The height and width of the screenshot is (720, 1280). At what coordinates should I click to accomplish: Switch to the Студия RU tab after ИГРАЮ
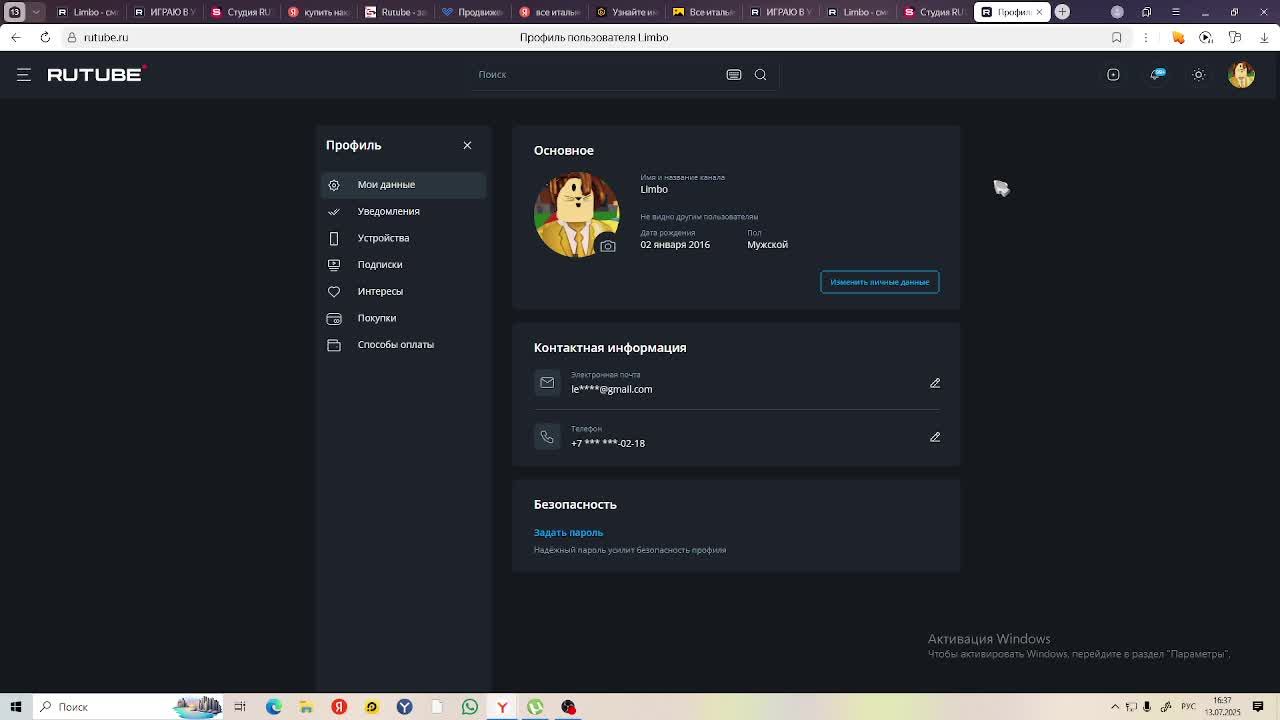(242, 12)
